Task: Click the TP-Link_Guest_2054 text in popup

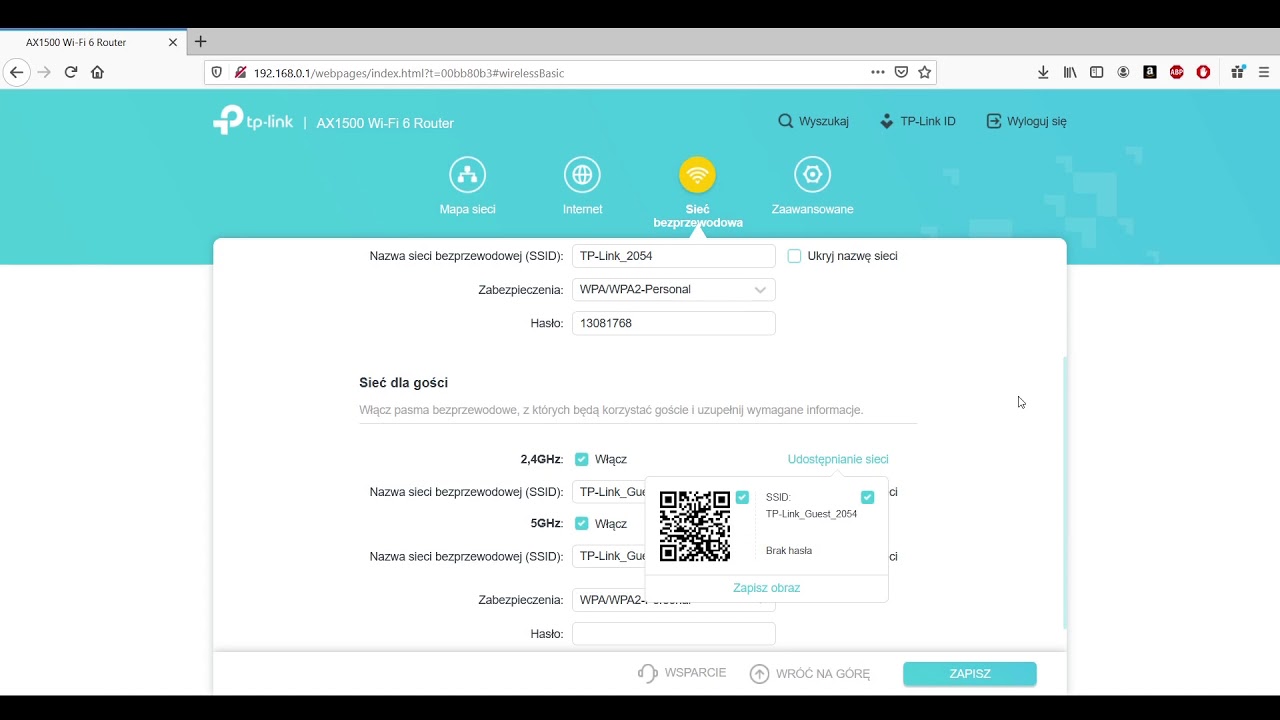Action: tap(811, 514)
